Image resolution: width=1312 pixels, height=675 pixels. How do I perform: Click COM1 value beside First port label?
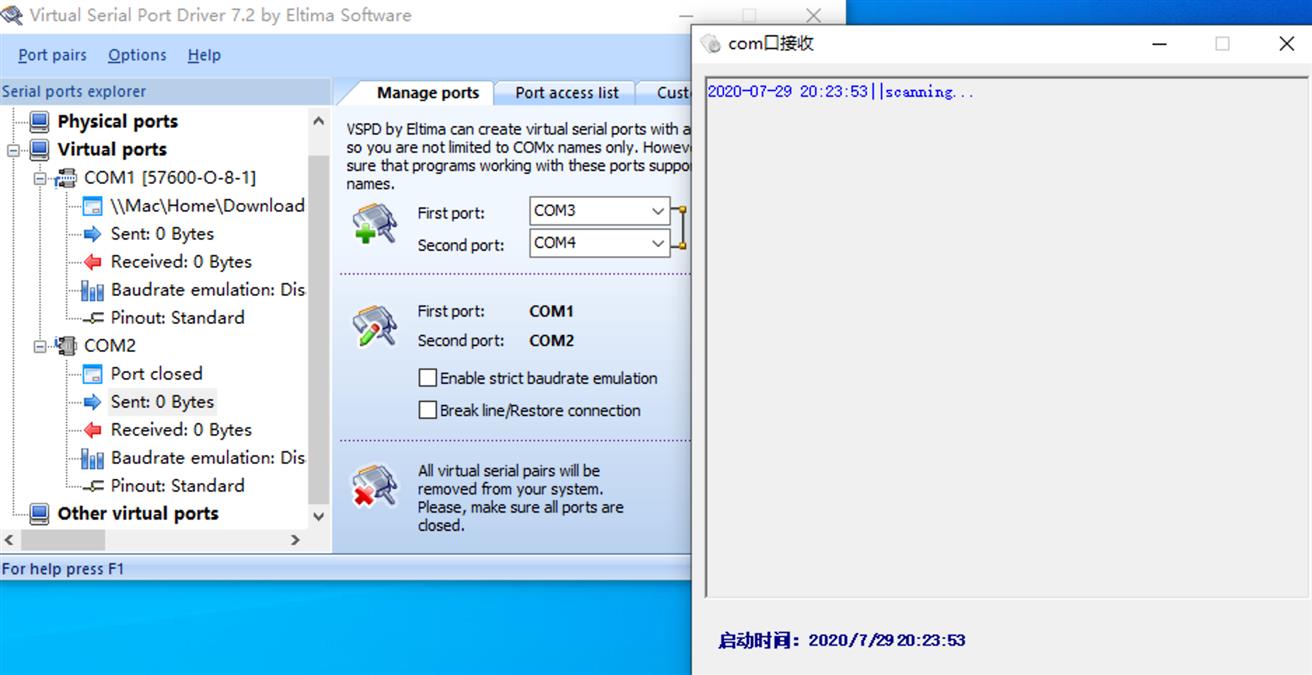(551, 311)
